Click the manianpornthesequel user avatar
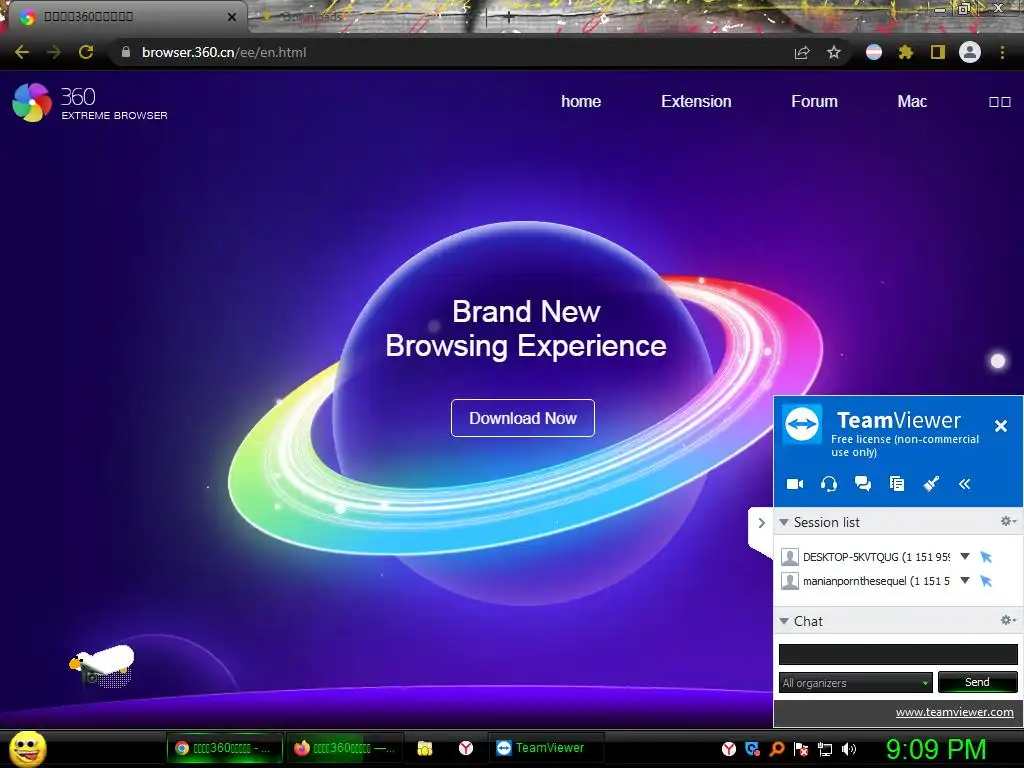The width and height of the screenshot is (1024, 768). click(790, 581)
